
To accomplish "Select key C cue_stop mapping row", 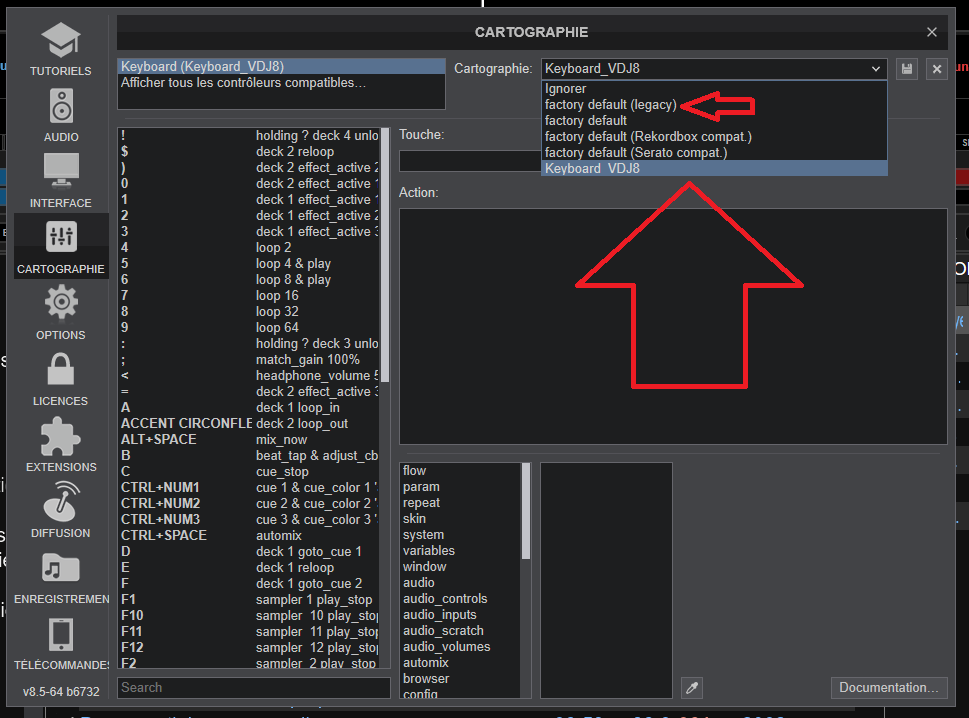I will click(x=249, y=471).
